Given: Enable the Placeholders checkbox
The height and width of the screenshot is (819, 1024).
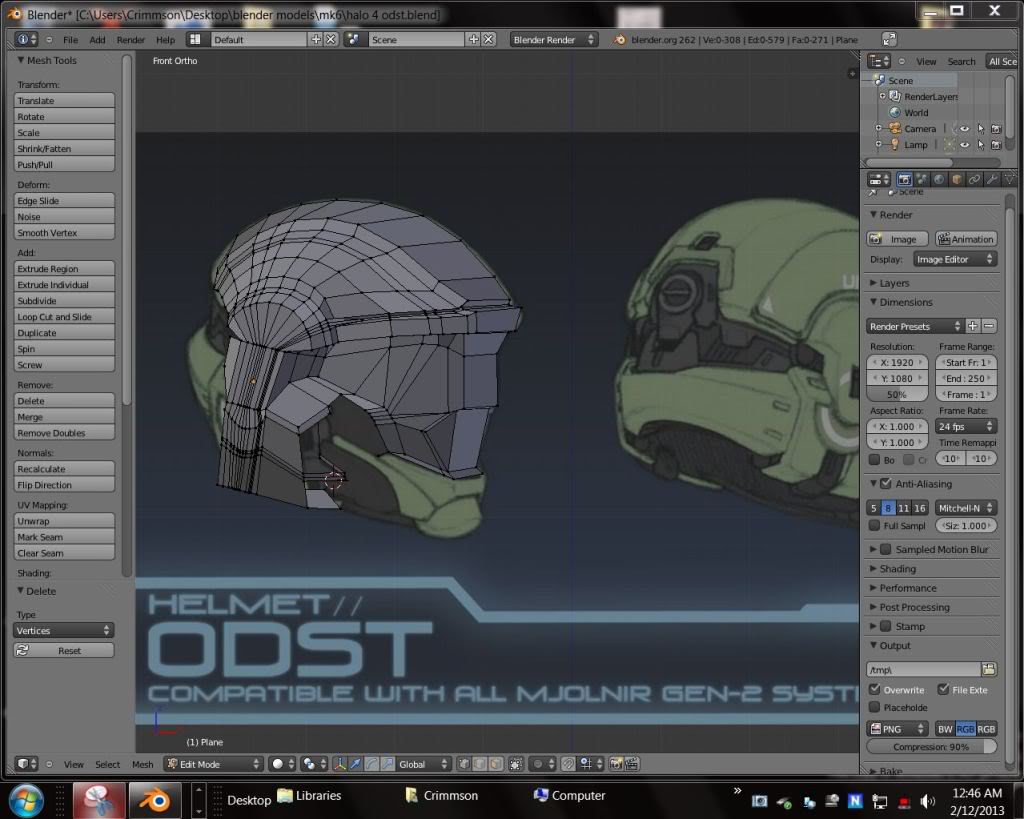Looking at the screenshot, I should 875,708.
